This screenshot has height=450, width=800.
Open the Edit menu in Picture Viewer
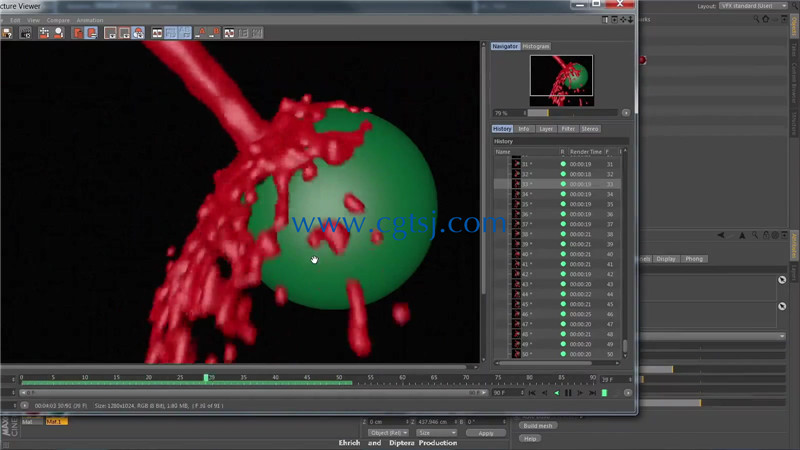tap(15, 20)
